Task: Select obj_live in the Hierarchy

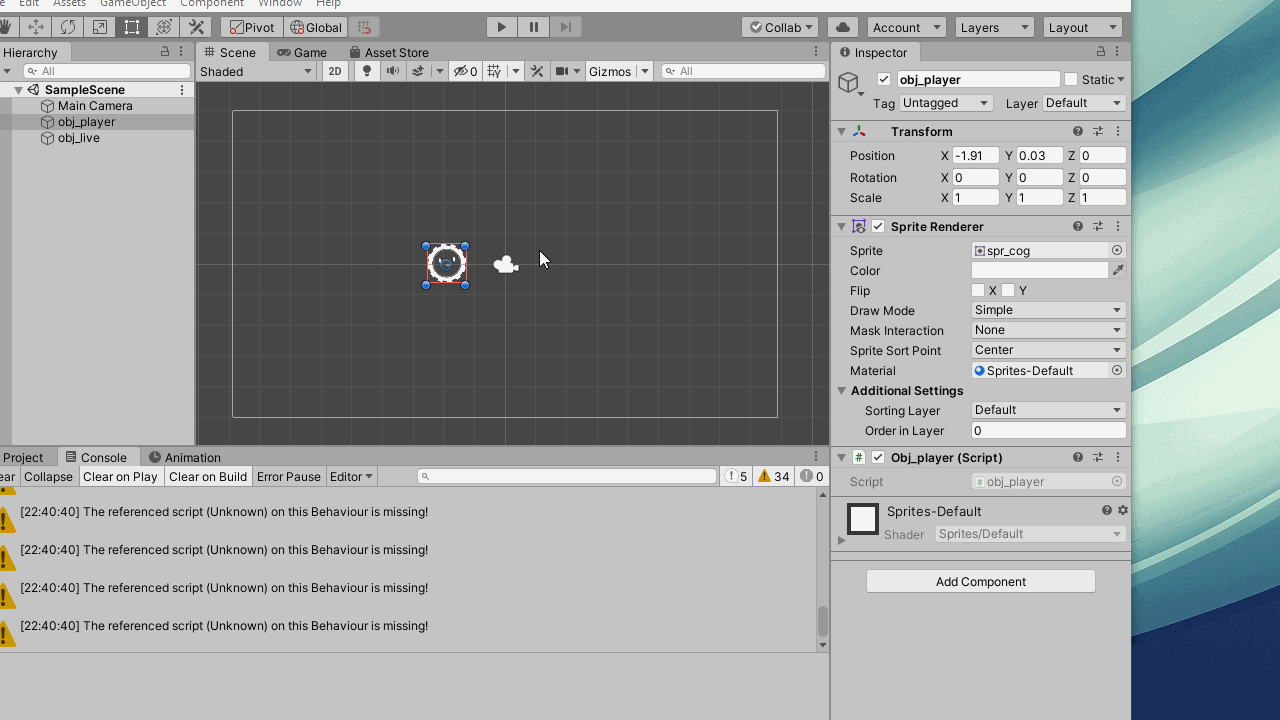Action: 86,138
